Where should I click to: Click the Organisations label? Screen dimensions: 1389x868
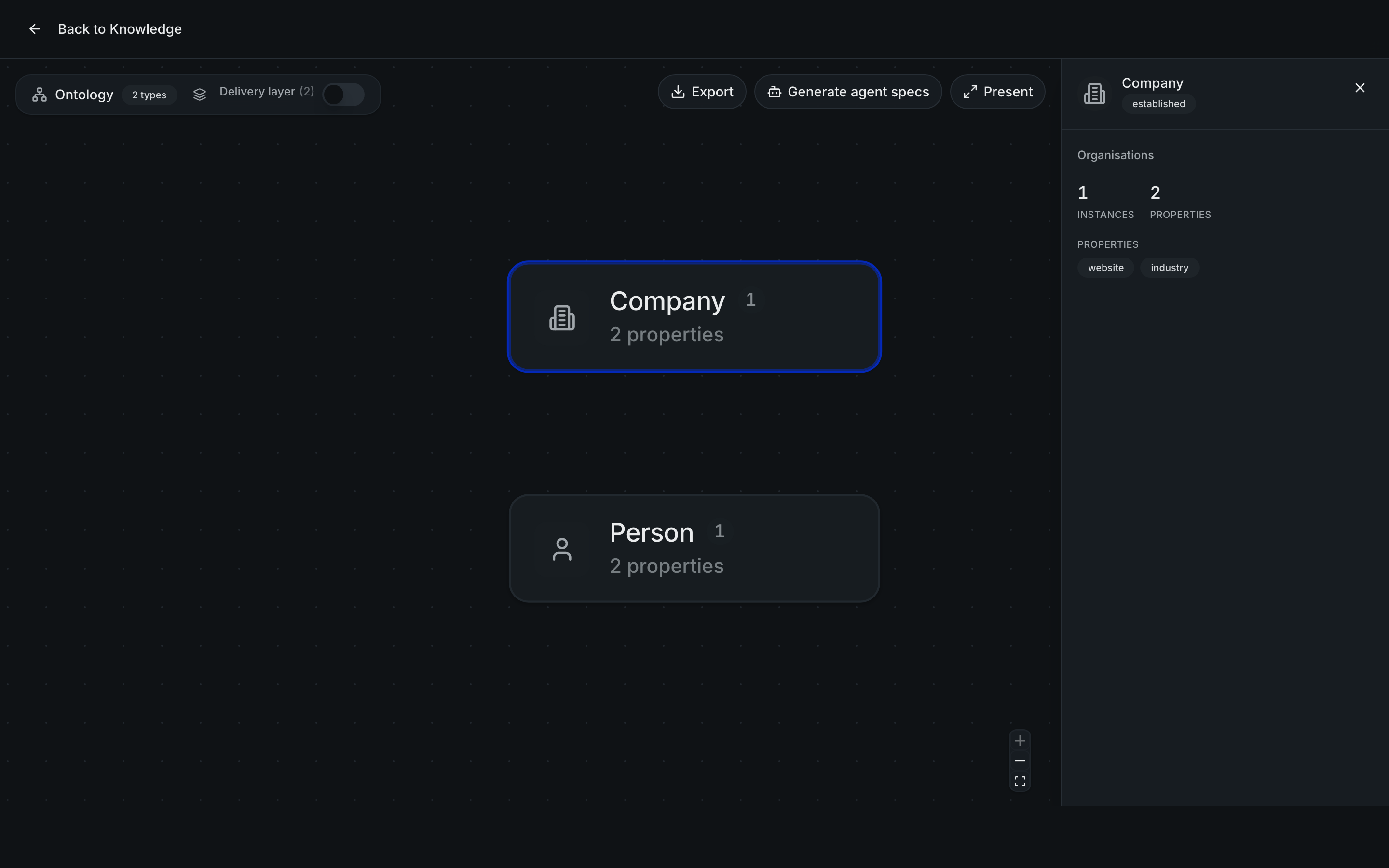(1115, 155)
